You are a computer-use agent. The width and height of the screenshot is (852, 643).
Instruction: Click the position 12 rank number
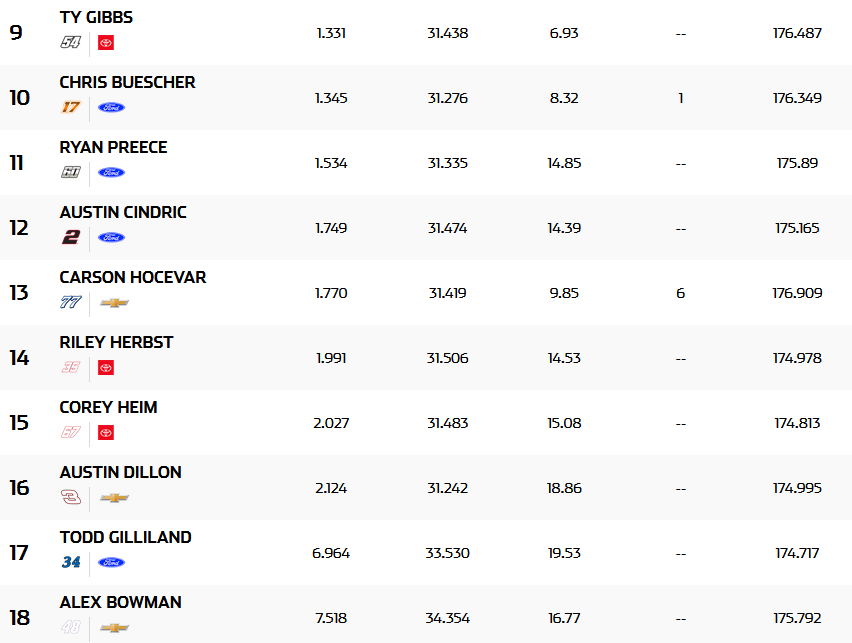(19, 228)
